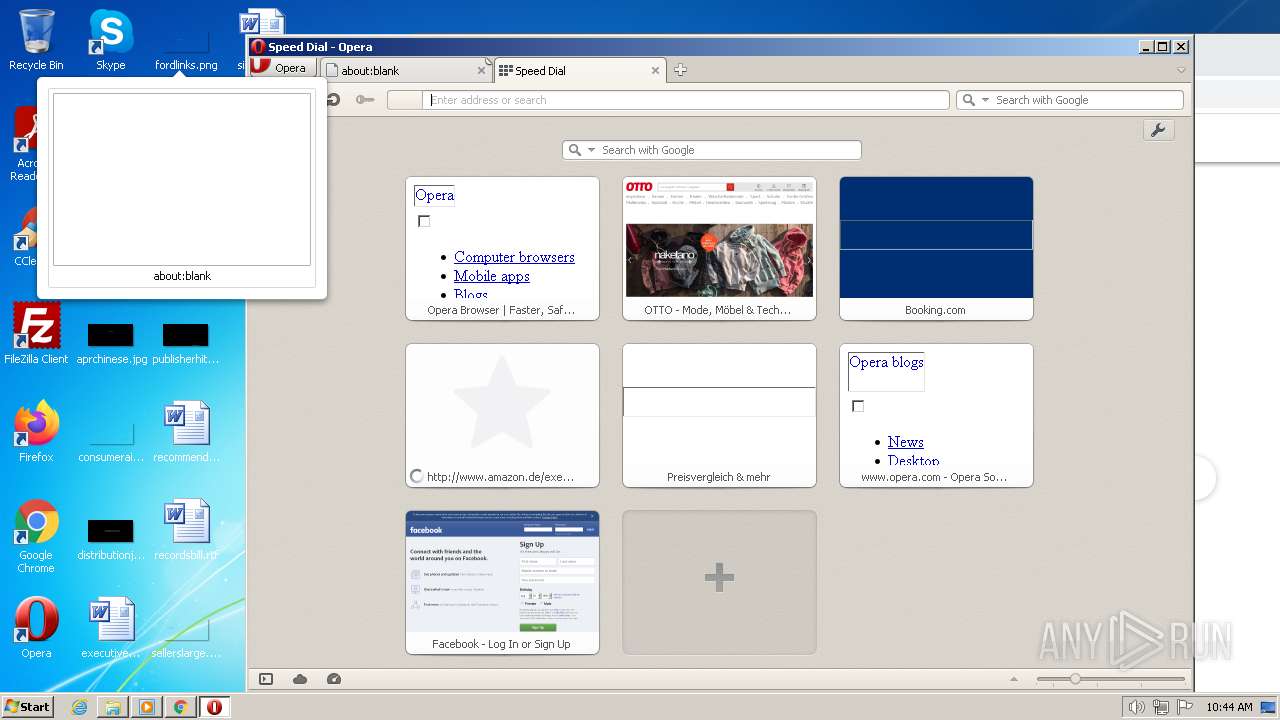Screen dimensions: 1280x720
Task: Add a new speed dial entry
Action: tap(719, 582)
